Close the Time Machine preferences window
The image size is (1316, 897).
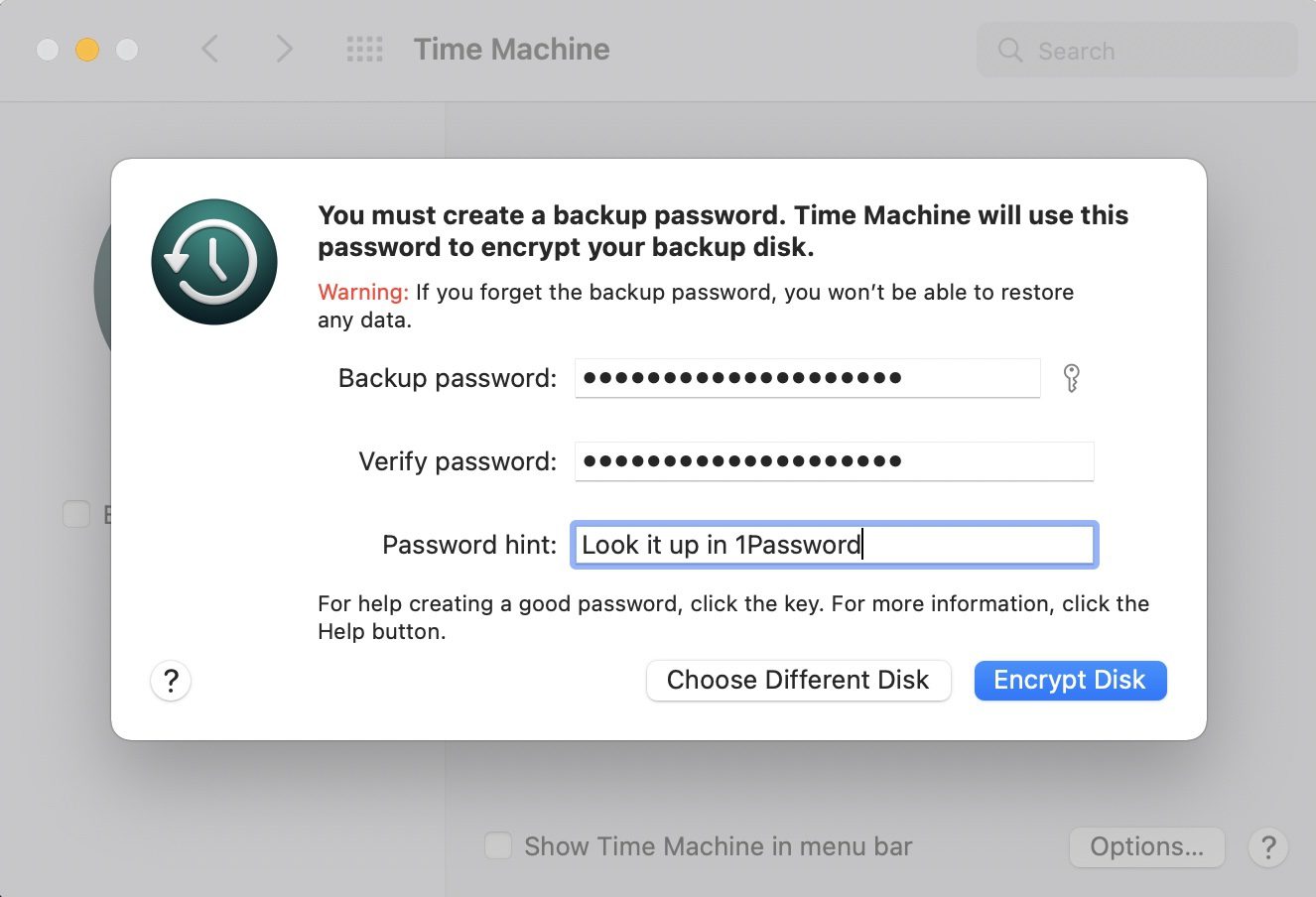pyautogui.click(x=48, y=50)
